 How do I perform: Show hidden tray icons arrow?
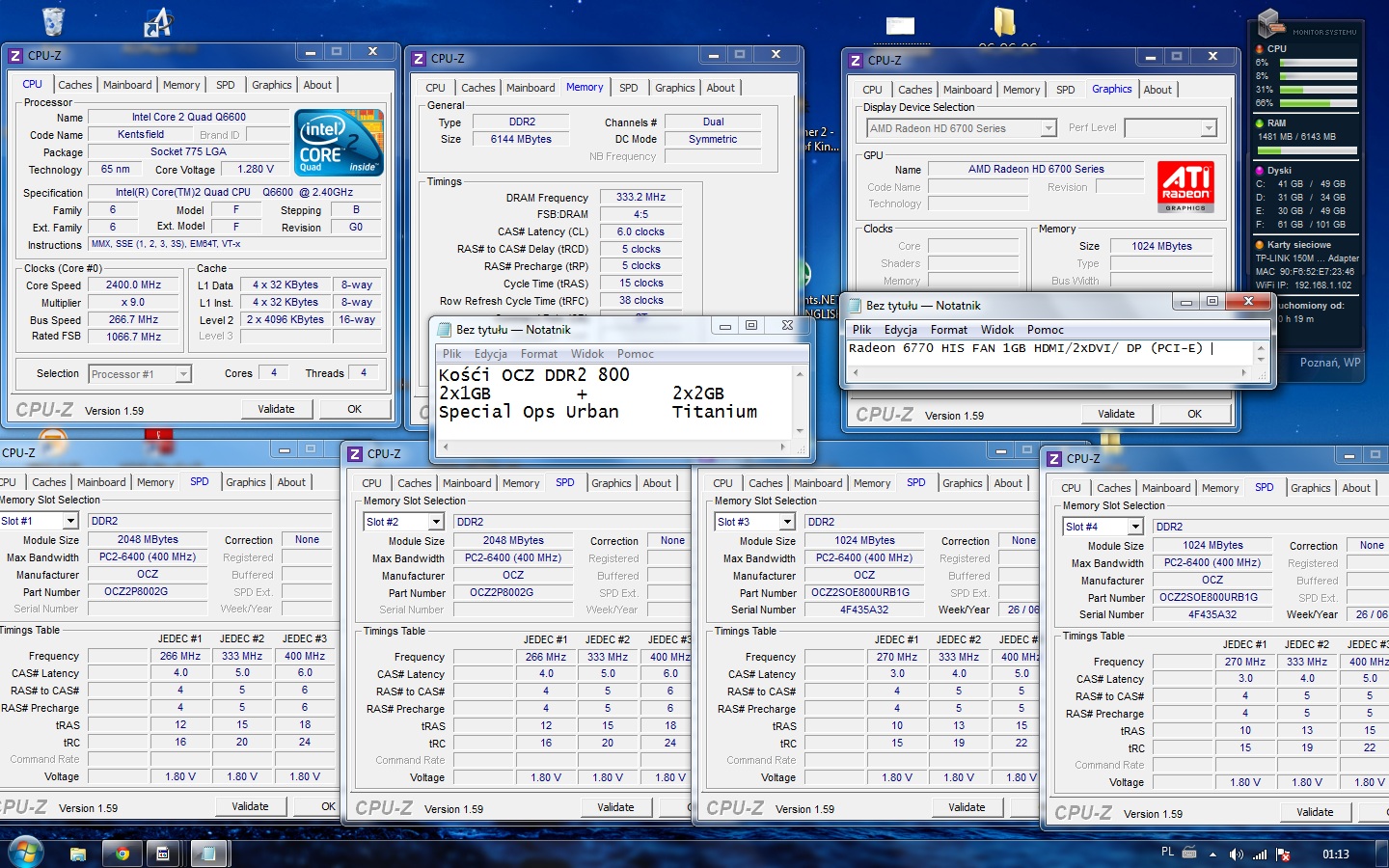(1214, 854)
